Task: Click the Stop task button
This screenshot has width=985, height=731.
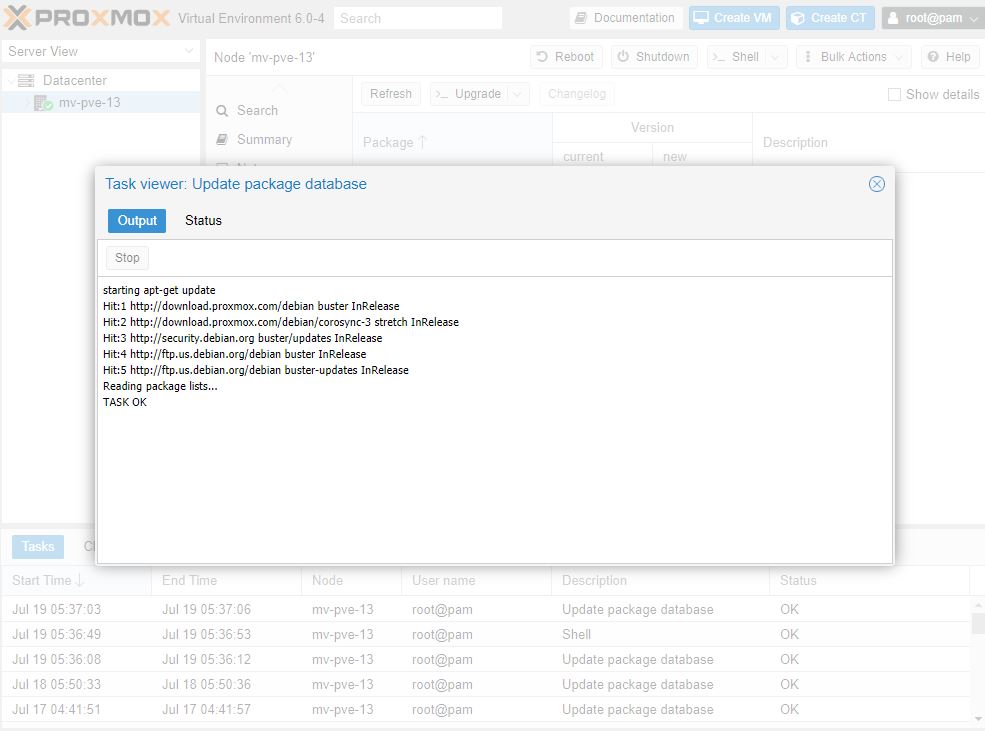Action: (127, 258)
